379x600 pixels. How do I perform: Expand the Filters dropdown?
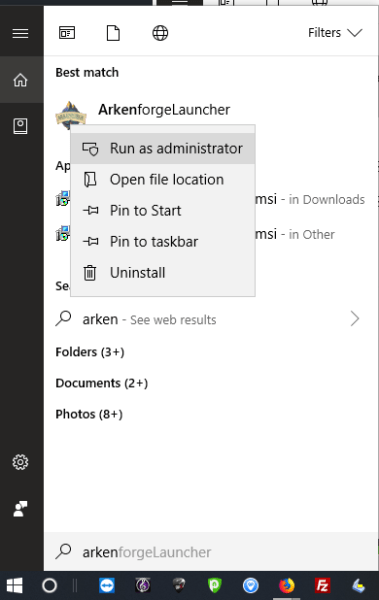point(335,33)
